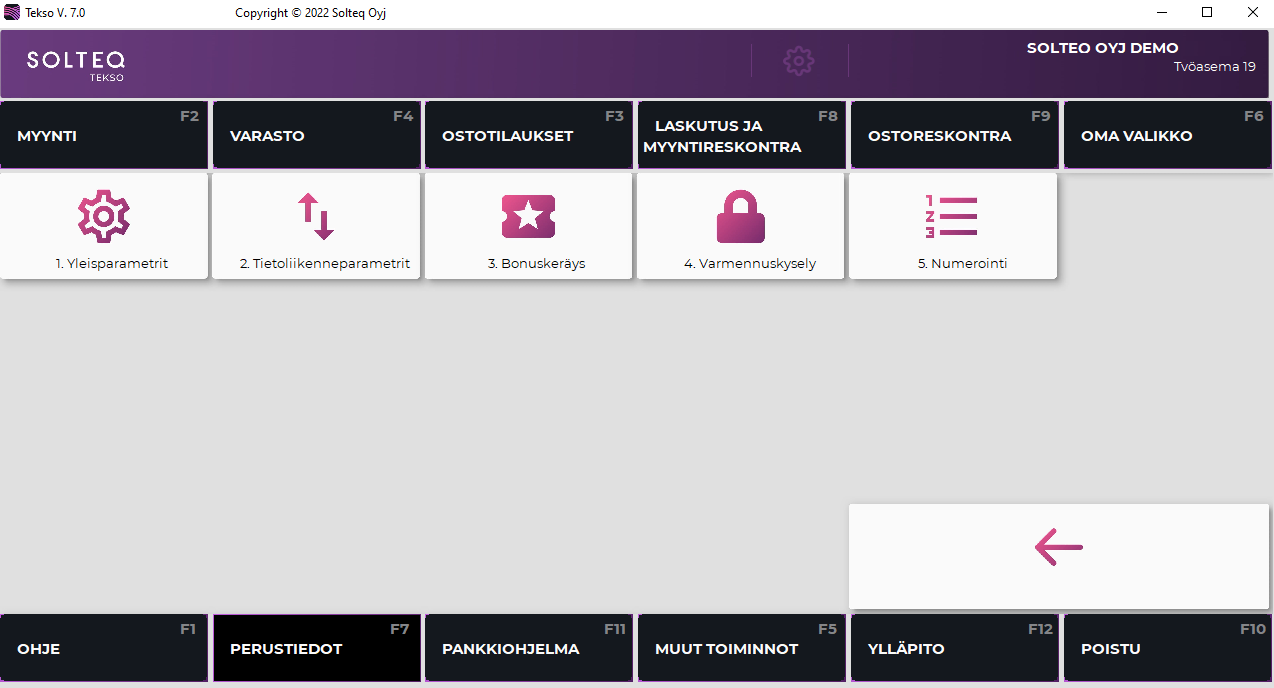Open the Myynti F2 menu
1274x688 pixels.
point(104,136)
